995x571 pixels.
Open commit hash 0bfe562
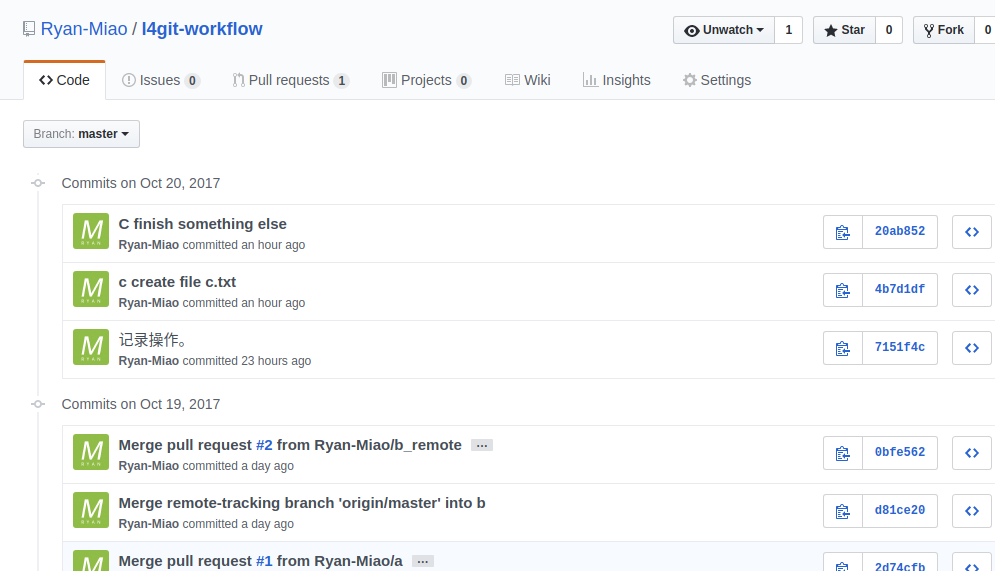click(900, 452)
